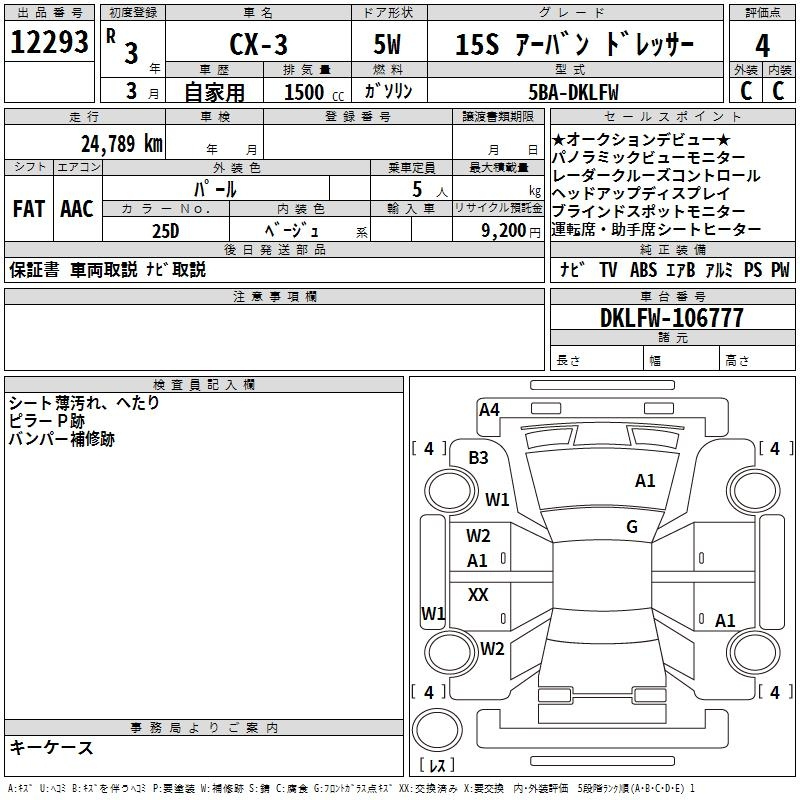Click the A4 damage mark on front bumper
The width and height of the screenshot is (800, 800).
[x=489, y=409]
